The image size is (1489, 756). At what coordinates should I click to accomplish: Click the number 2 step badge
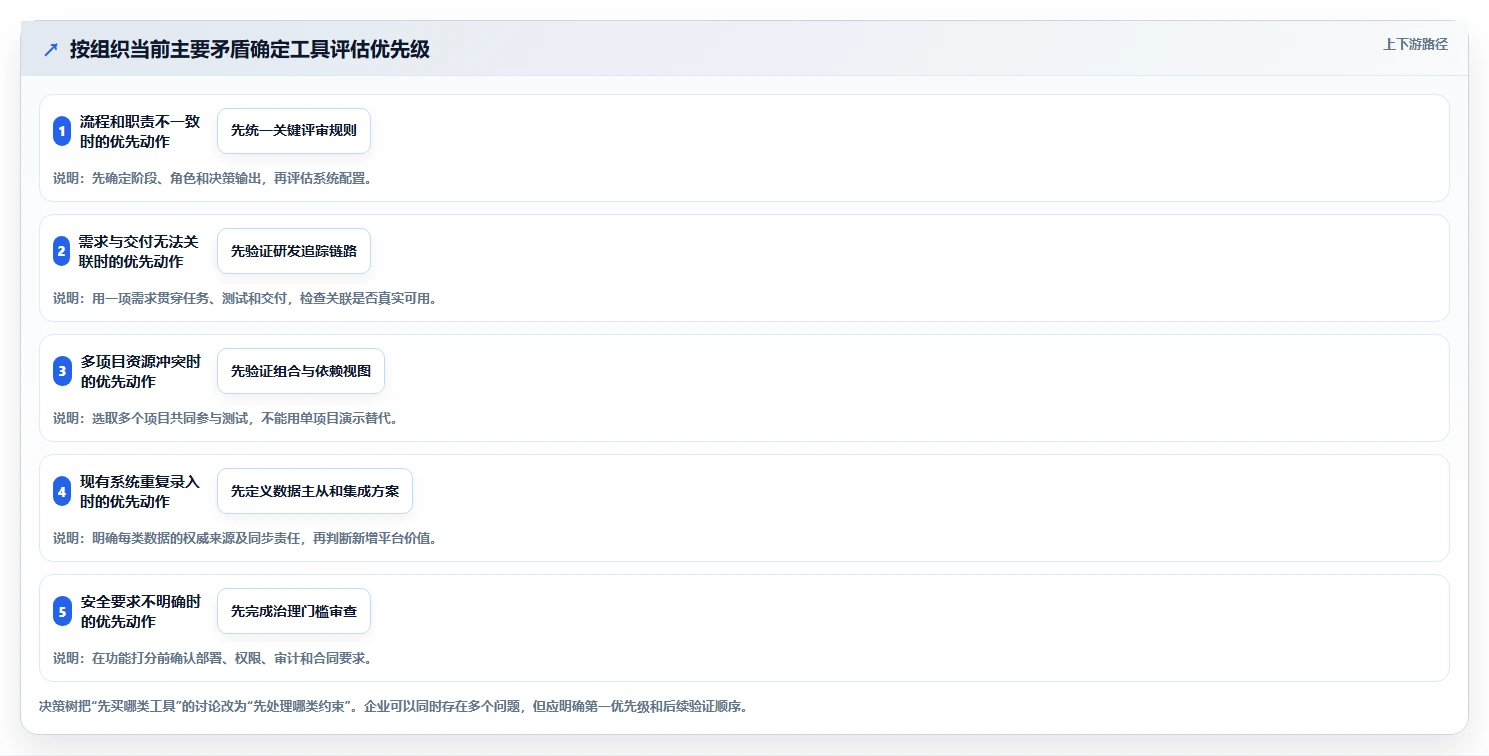pyautogui.click(x=62, y=251)
